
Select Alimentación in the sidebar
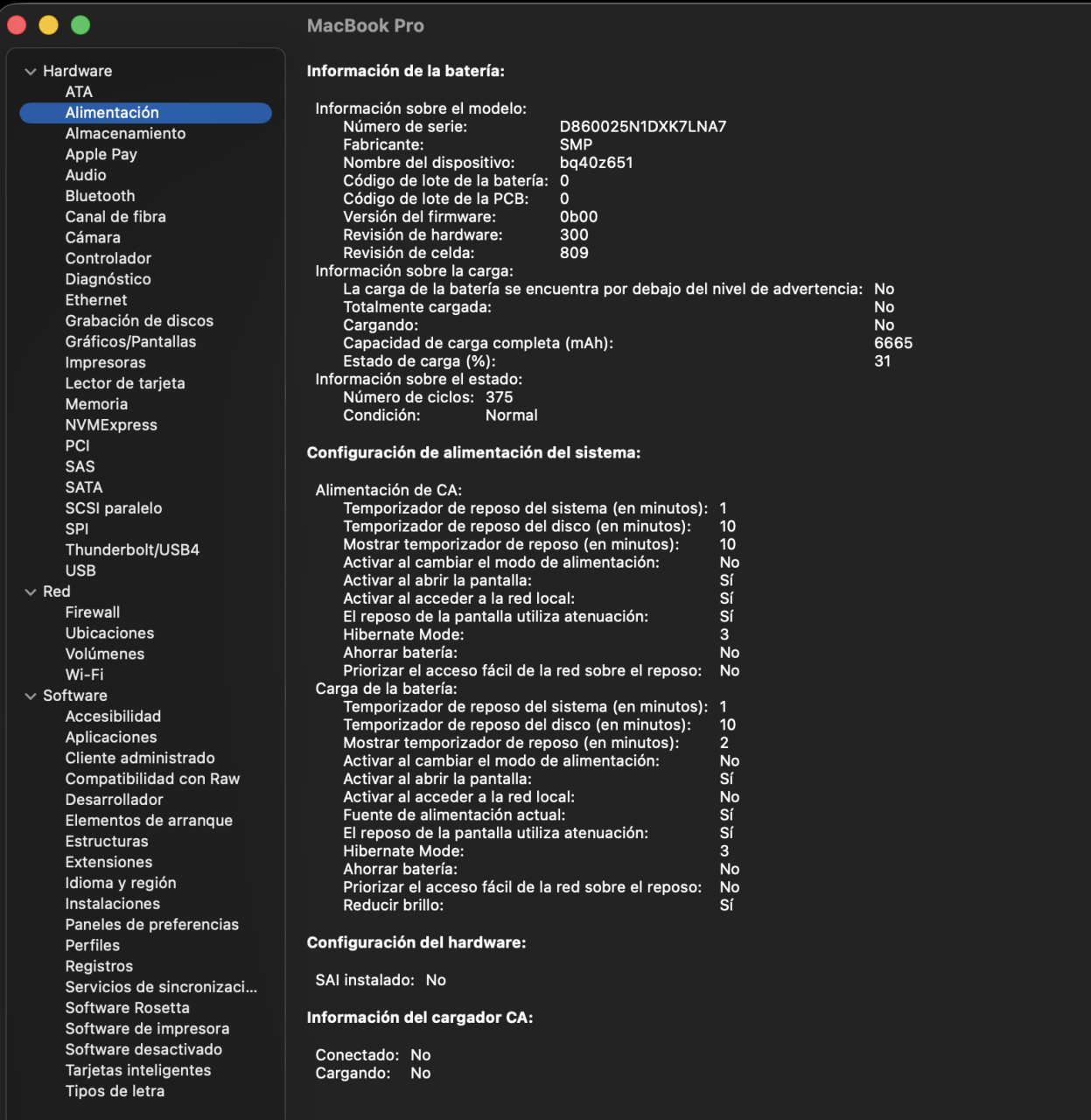[145, 113]
